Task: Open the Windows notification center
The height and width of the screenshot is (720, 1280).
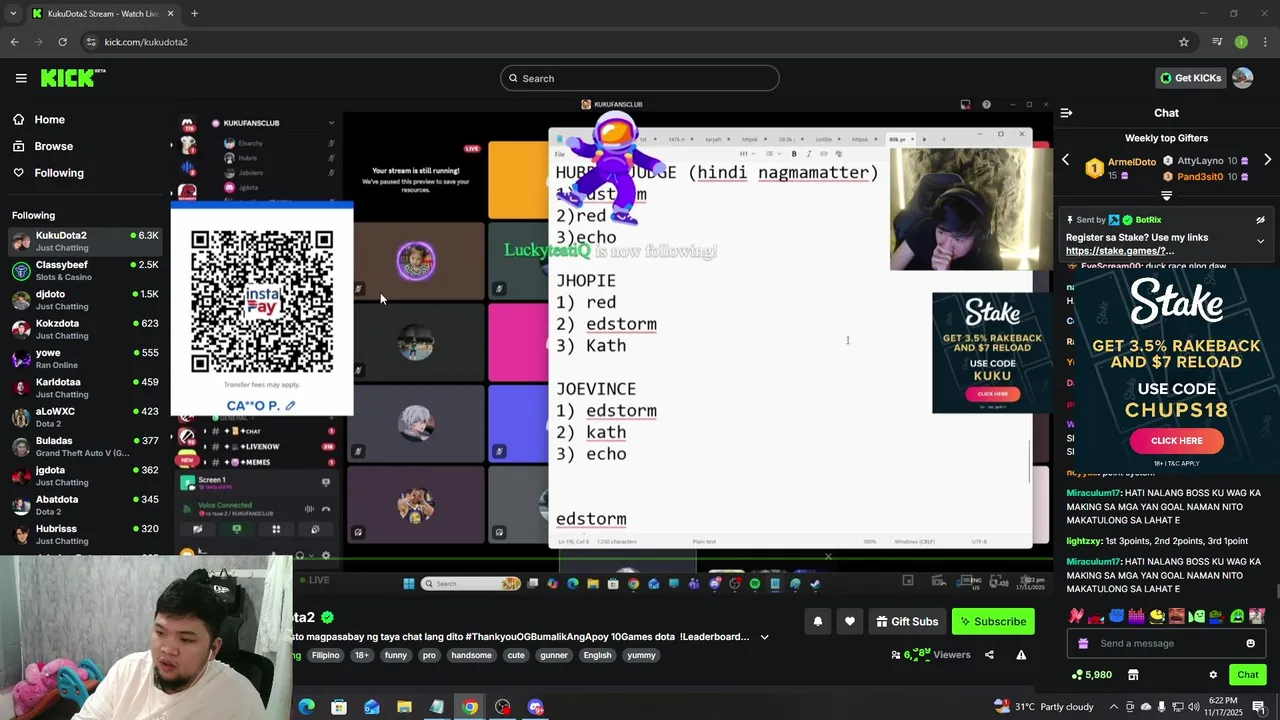Action: pyautogui.click(x=1259, y=707)
